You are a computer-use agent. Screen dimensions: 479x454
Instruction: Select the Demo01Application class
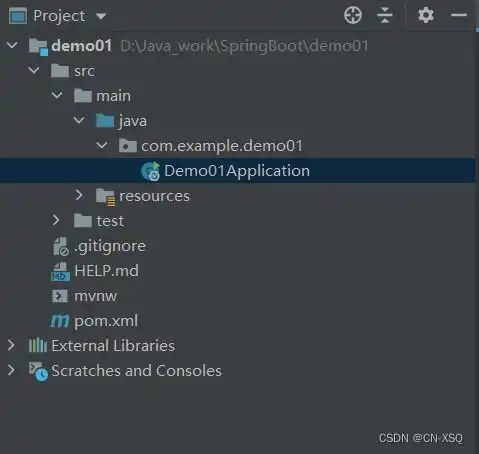tap(237, 171)
